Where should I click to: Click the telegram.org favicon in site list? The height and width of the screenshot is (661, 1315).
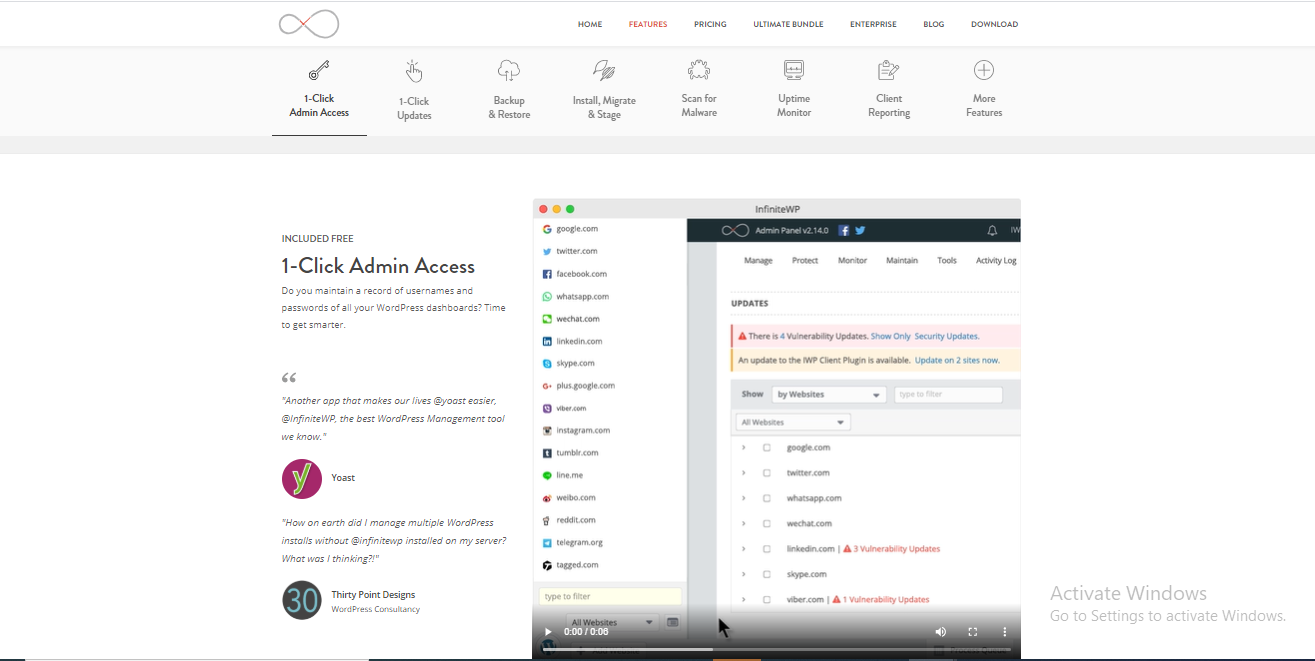(x=547, y=543)
